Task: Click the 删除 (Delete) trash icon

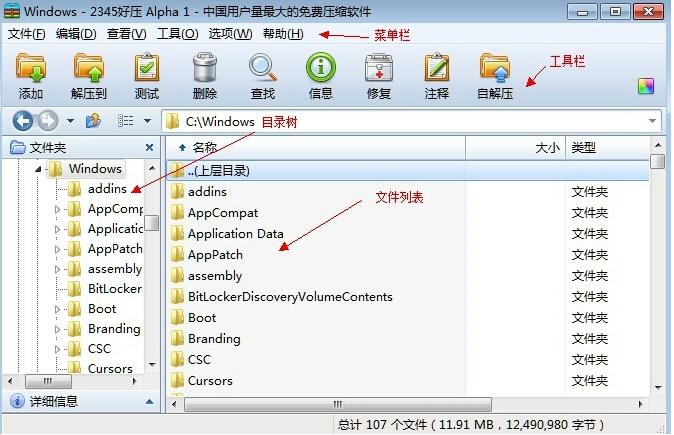Action: [x=205, y=68]
